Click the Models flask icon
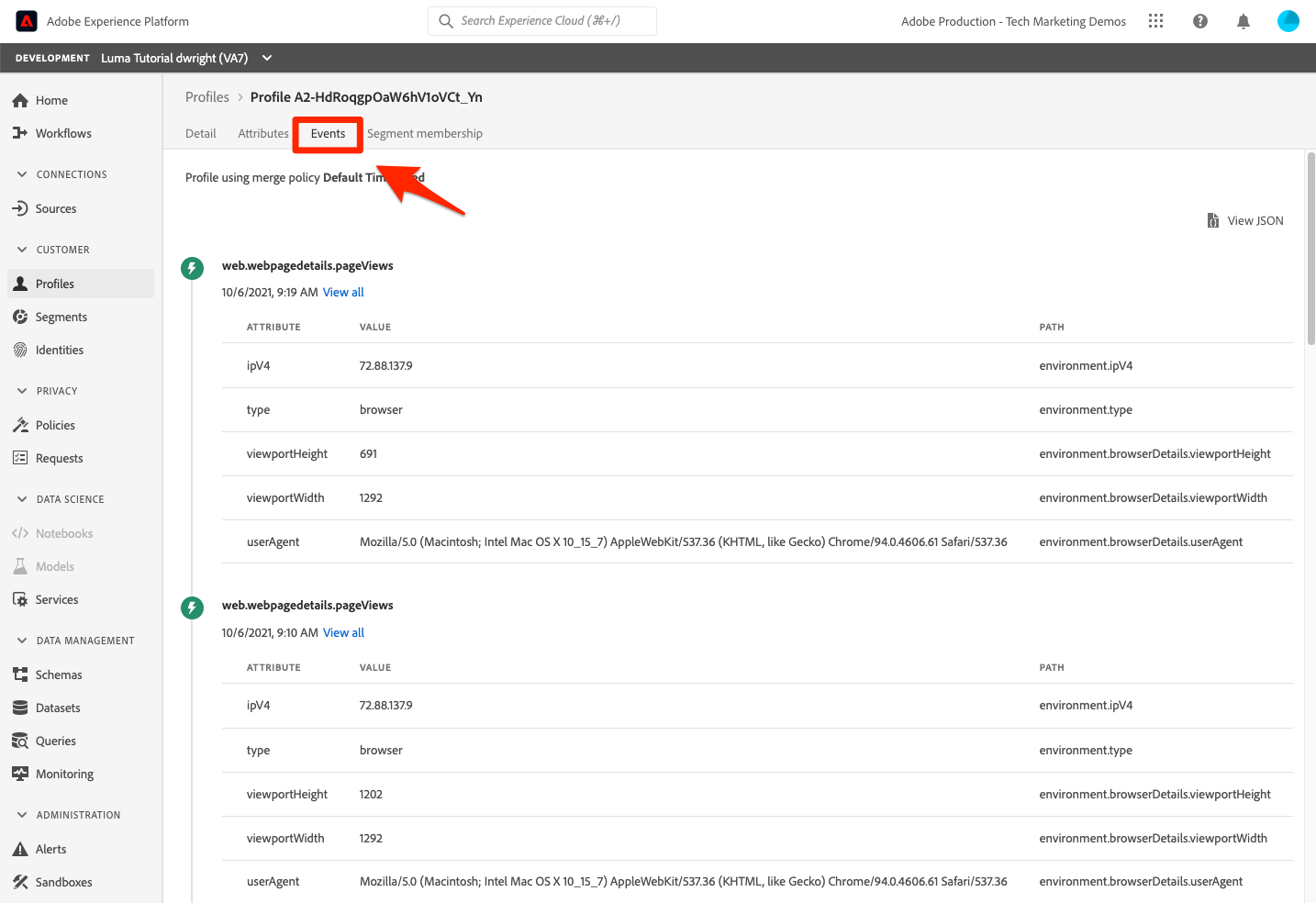Image resolution: width=1316 pixels, height=903 pixels. pos(20,566)
